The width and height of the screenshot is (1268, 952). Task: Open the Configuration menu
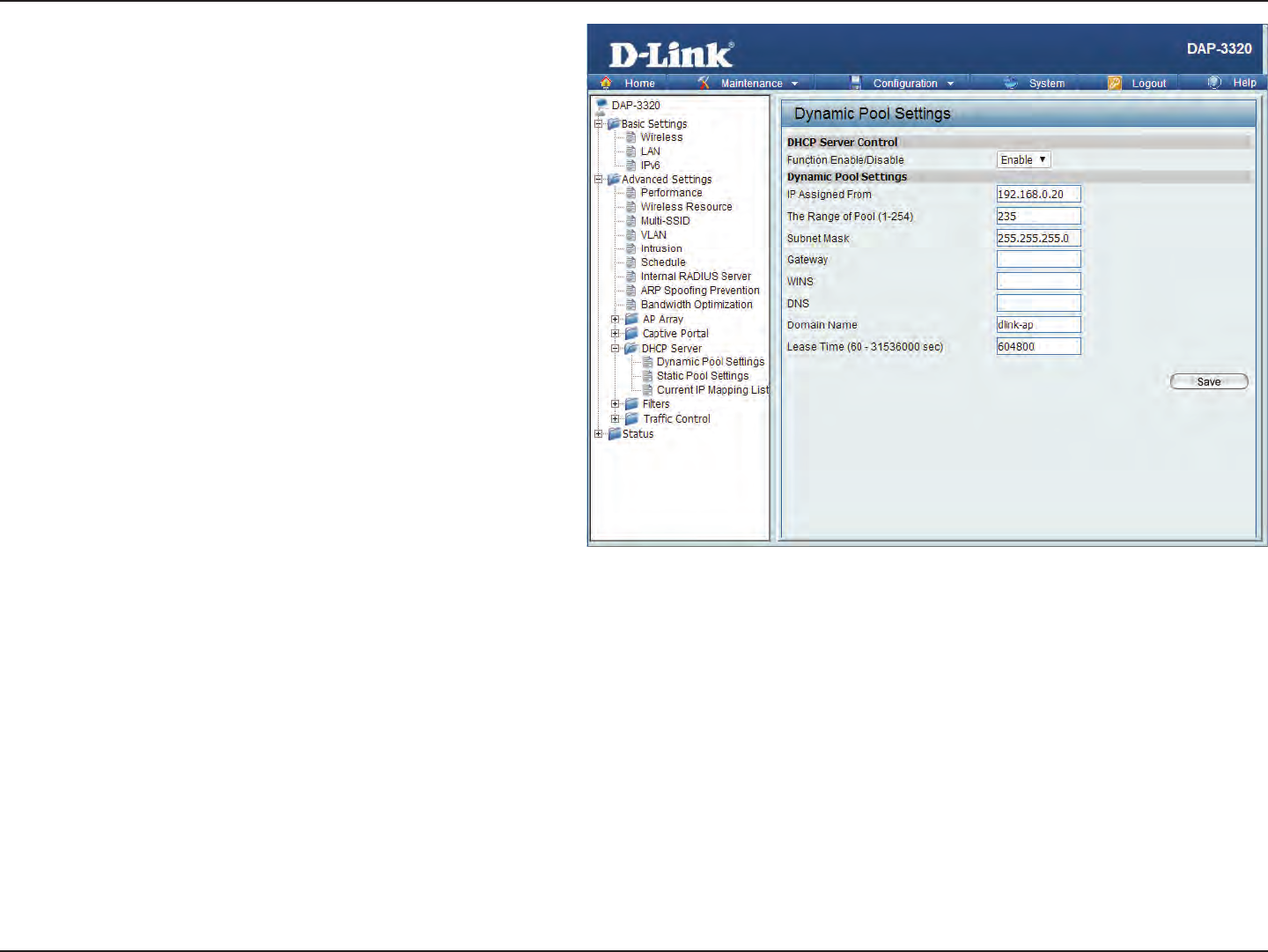[x=905, y=83]
